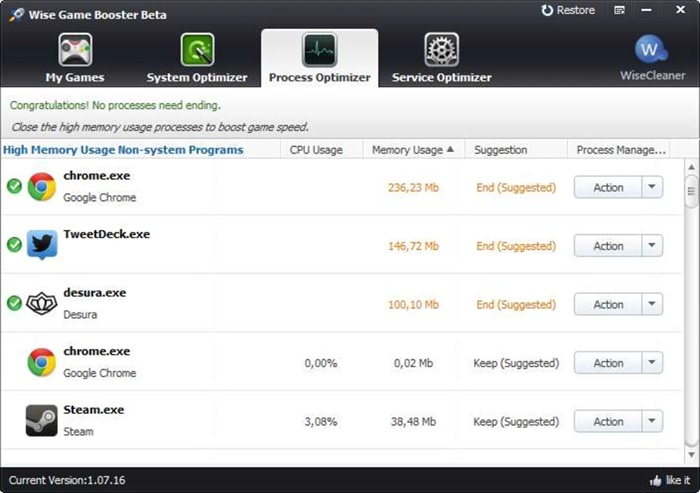Click Action button for 0,02 Mb chrome.exe
The image size is (700, 493).
point(608,363)
